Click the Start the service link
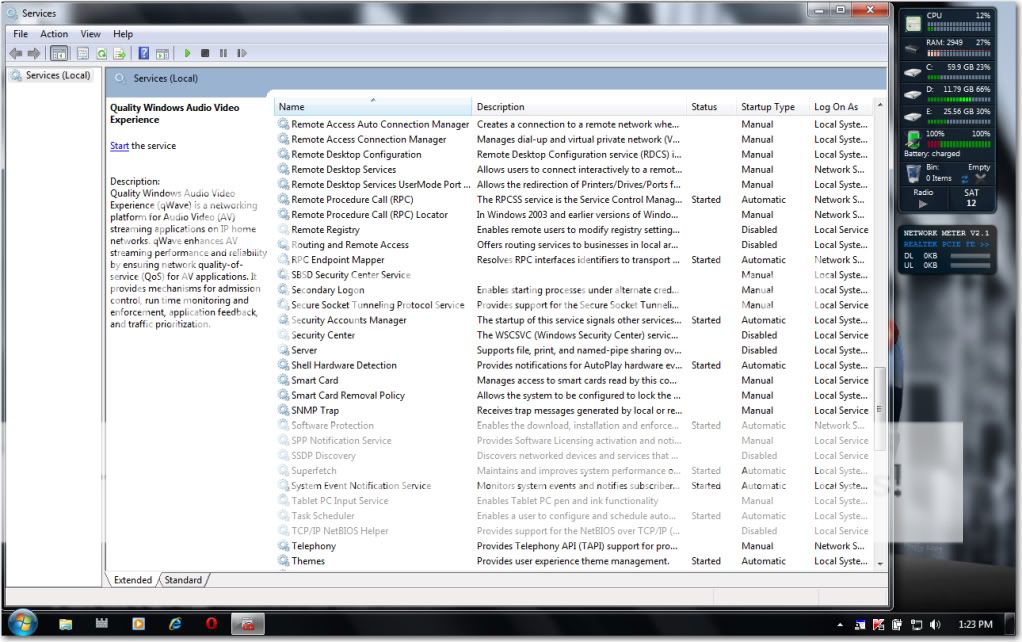 (119, 146)
